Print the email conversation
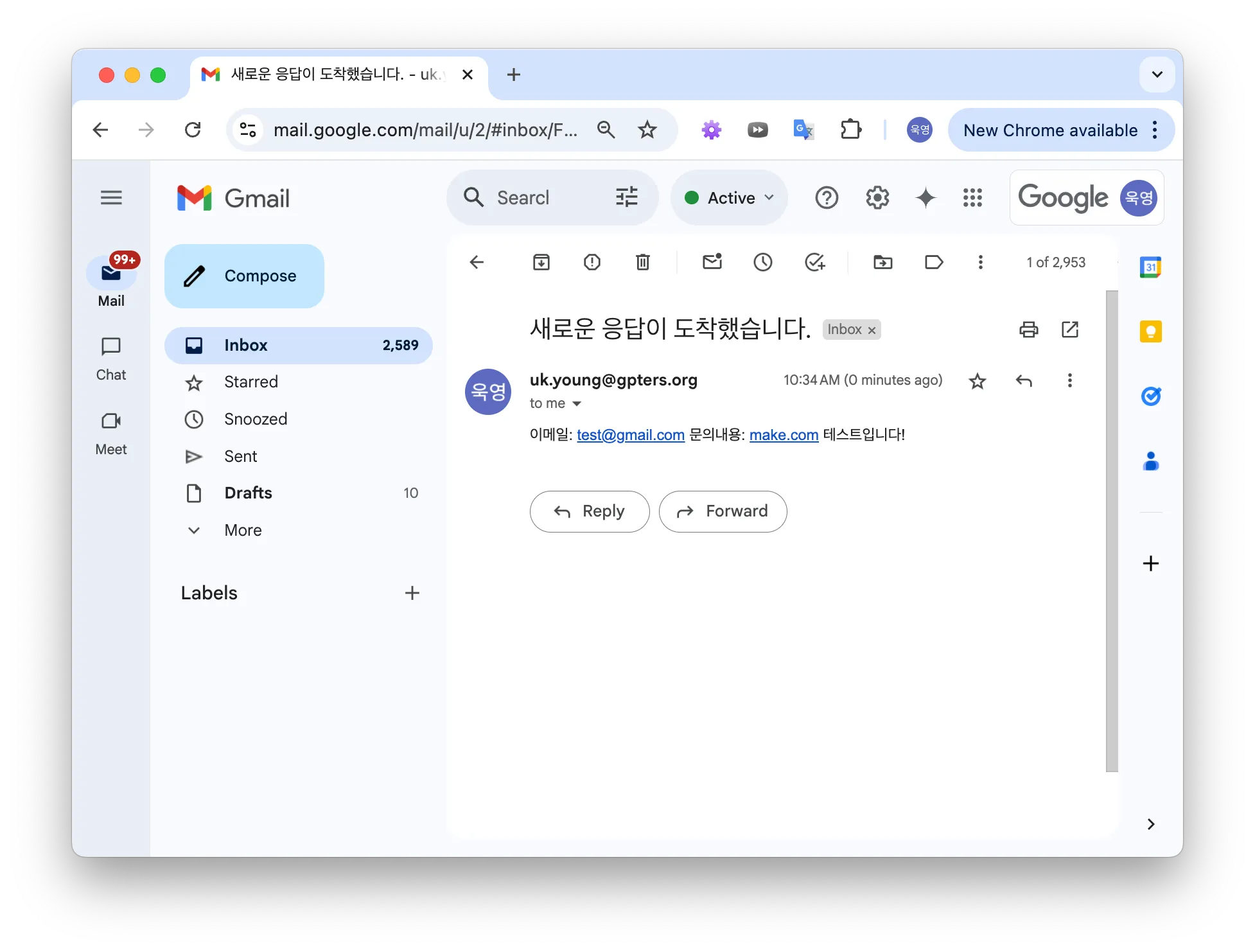Image resolution: width=1255 pixels, height=952 pixels. pos(1029,330)
